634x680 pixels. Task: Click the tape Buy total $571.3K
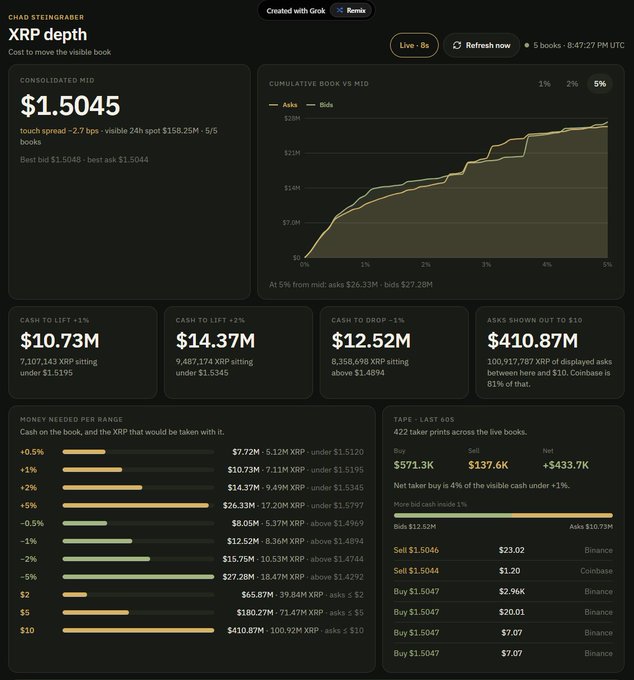[x=414, y=465]
